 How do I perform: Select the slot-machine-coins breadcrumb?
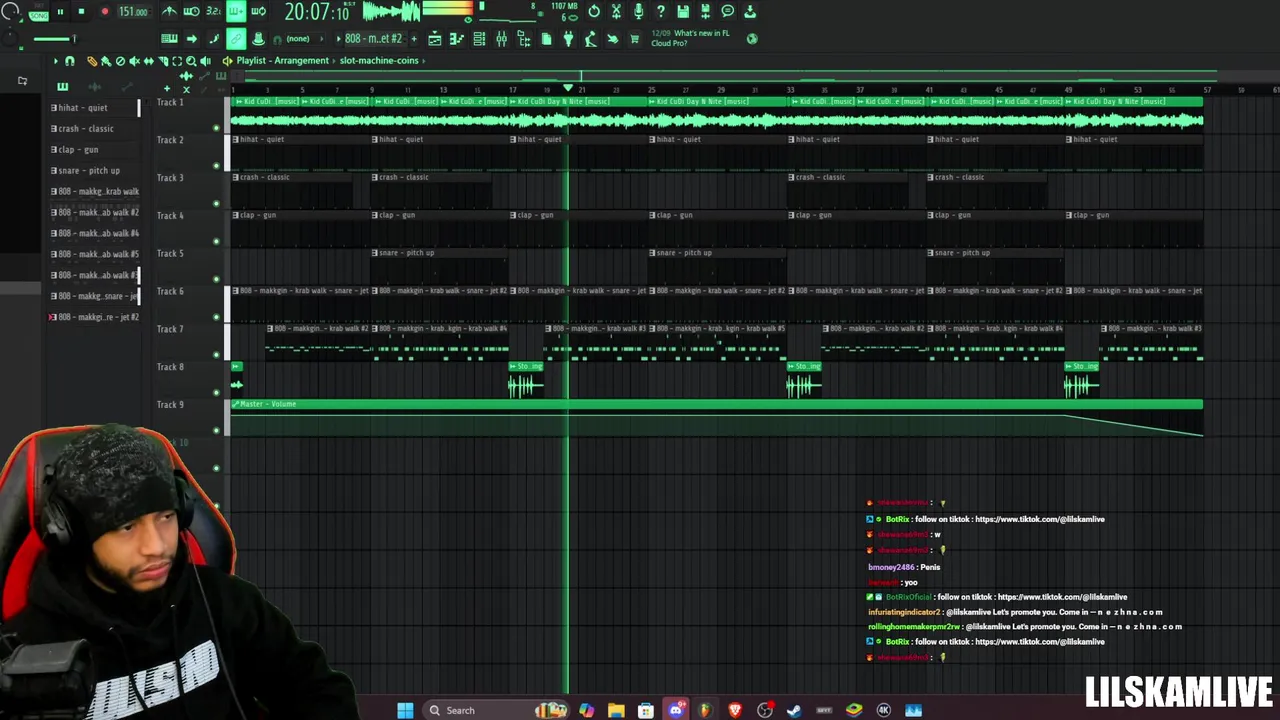tap(379, 61)
